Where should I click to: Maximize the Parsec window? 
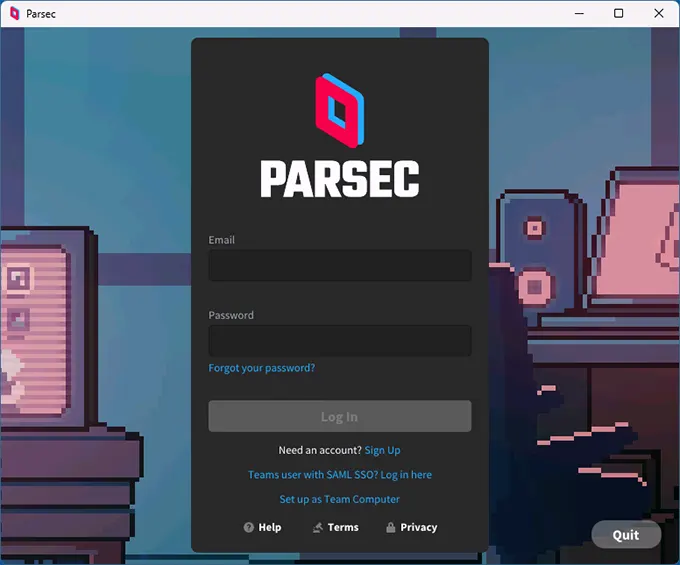point(619,13)
